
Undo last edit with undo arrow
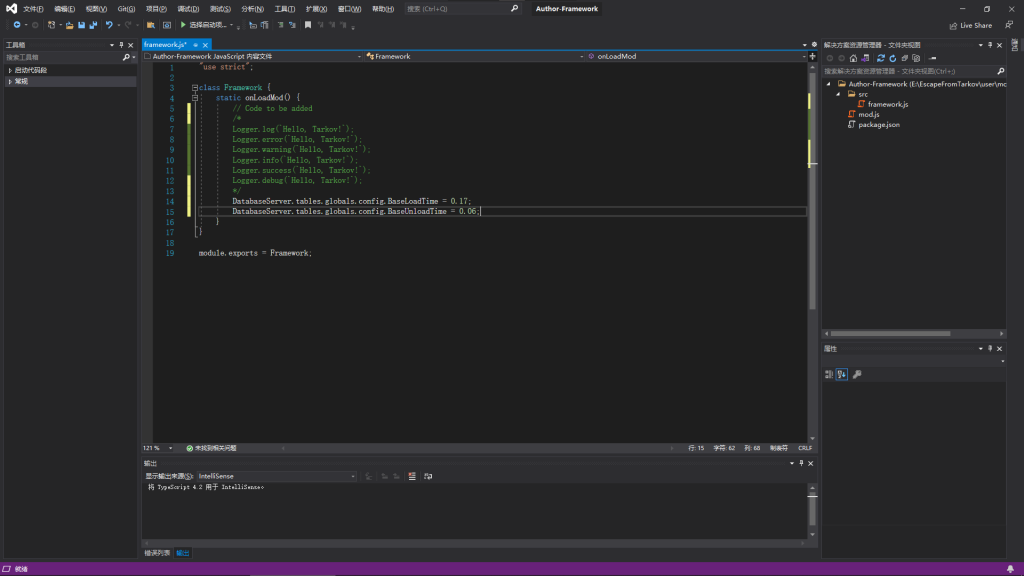[x=109, y=25]
